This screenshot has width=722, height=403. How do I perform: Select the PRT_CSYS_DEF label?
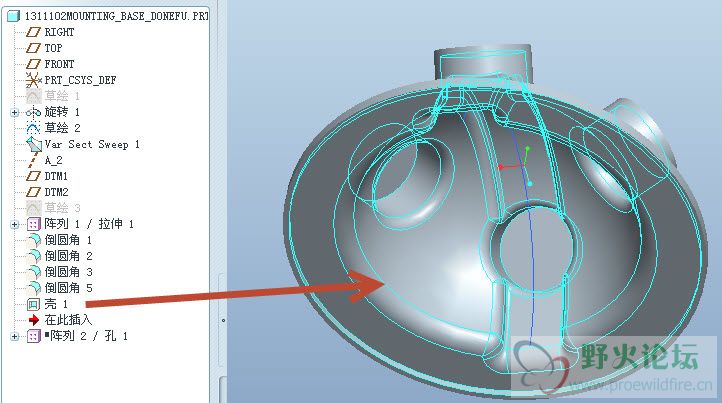pos(80,80)
